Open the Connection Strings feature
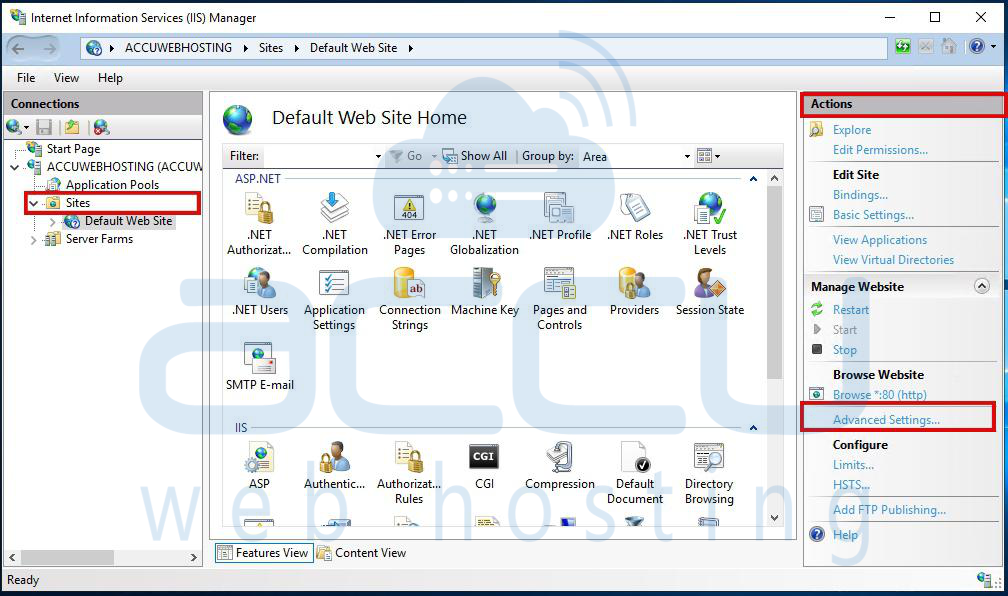Screen dimensions: 1008x596 (410, 299)
